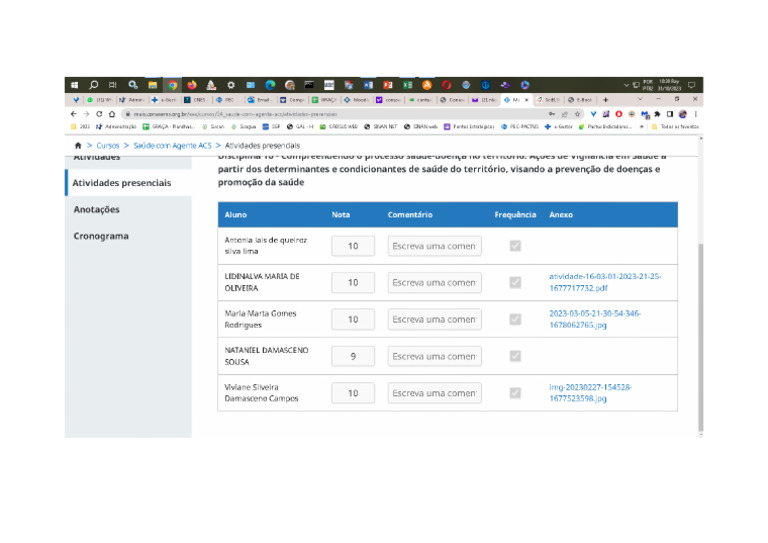Click the taskbar search magnifier icon

click(x=93, y=86)
